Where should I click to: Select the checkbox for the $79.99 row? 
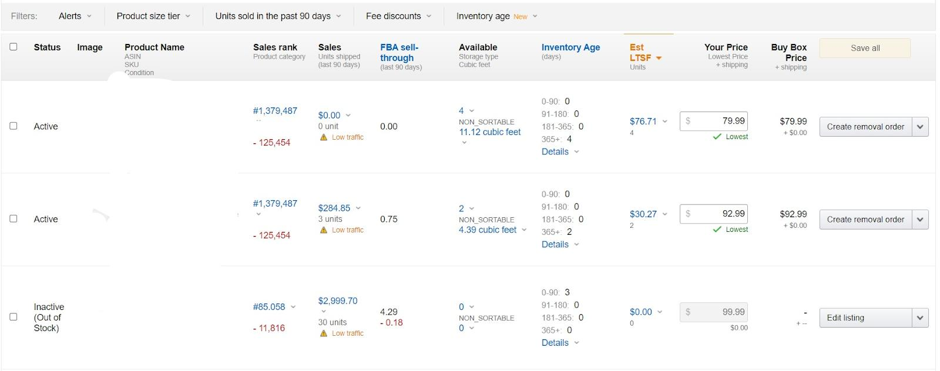(x=13, y=126)
